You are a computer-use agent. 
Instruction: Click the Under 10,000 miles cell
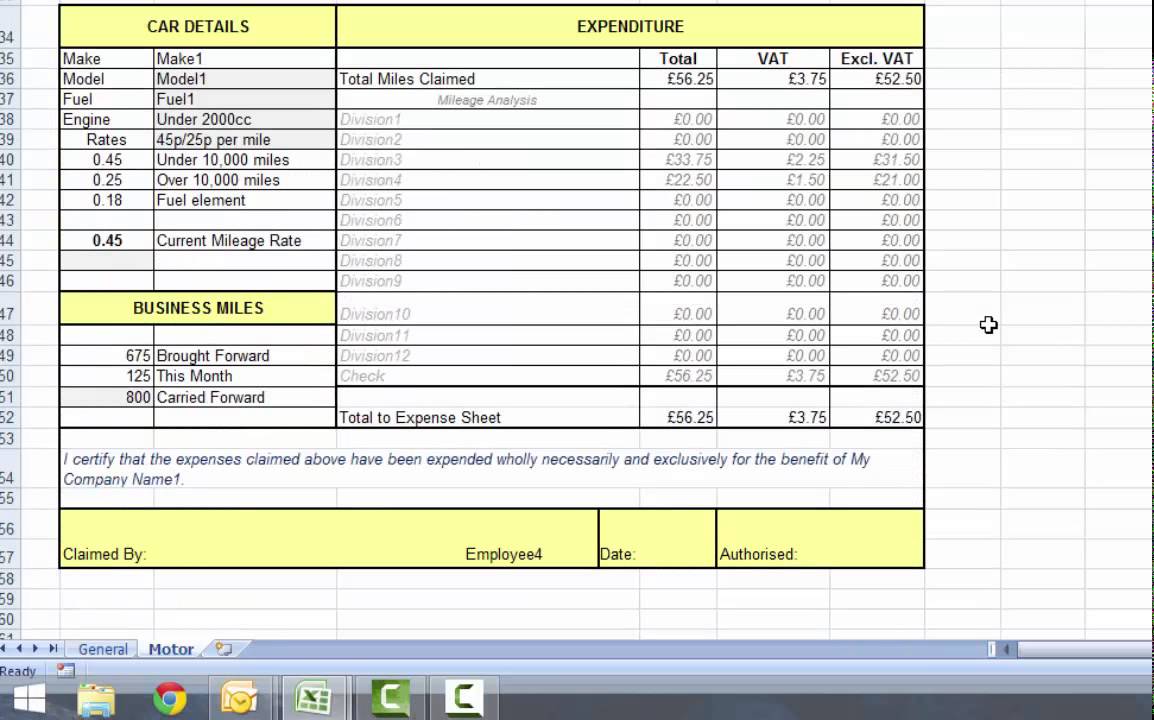tap(244, 160)
